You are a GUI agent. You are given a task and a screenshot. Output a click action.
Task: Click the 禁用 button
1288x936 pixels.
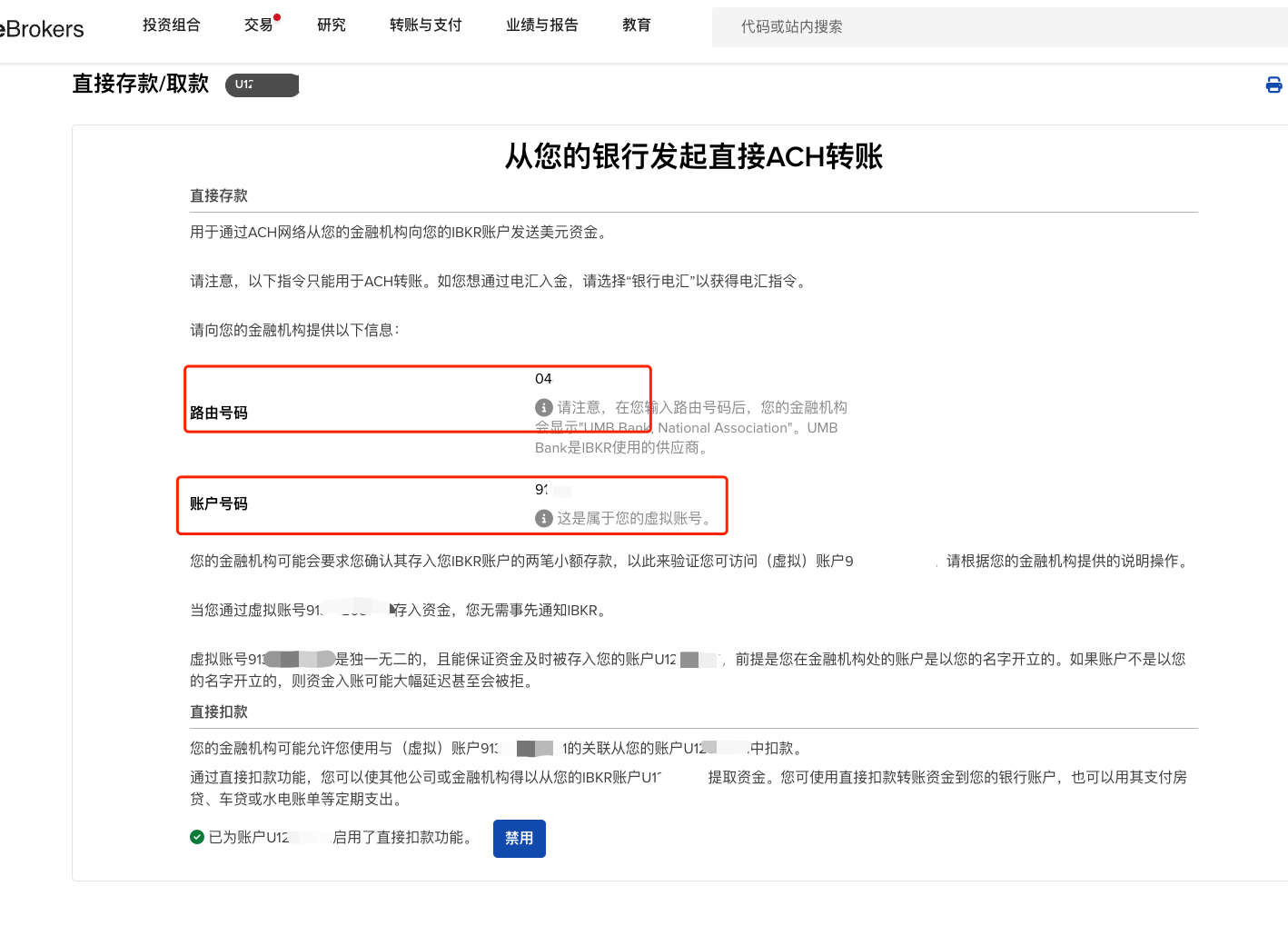pyautogui.click(x=520, y=839)
